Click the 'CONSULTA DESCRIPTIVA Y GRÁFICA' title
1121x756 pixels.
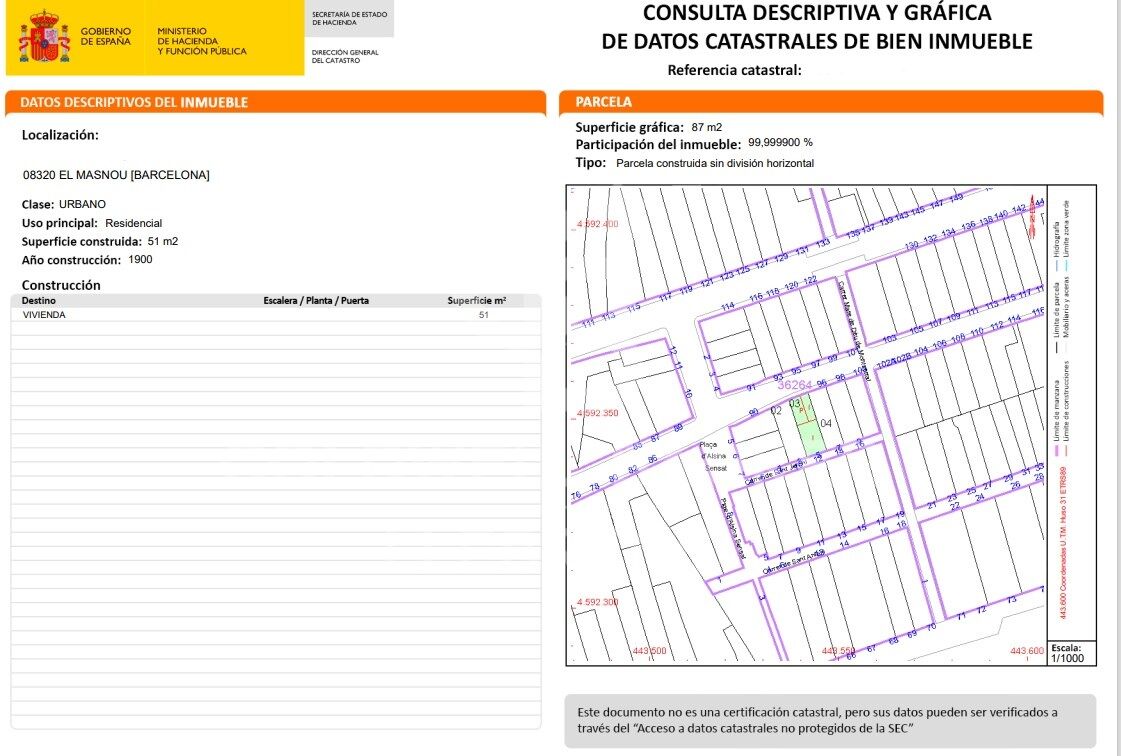point(817,13)
